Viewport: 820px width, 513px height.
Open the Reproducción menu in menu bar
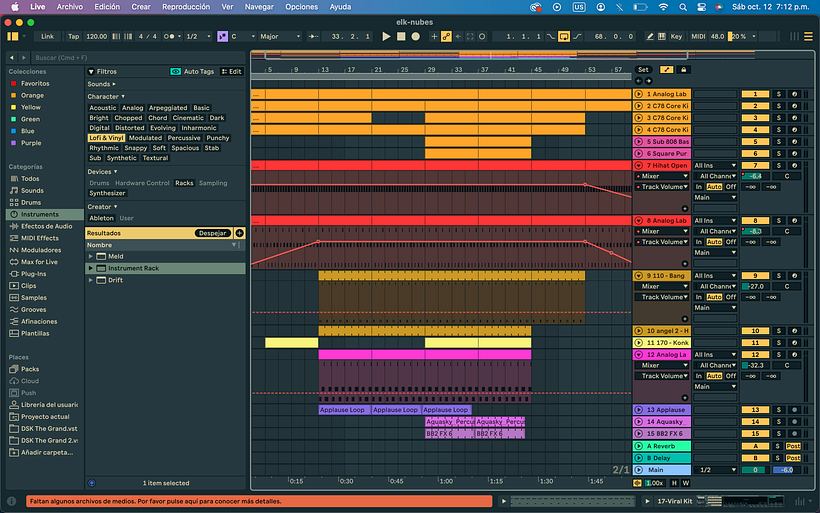185,6
